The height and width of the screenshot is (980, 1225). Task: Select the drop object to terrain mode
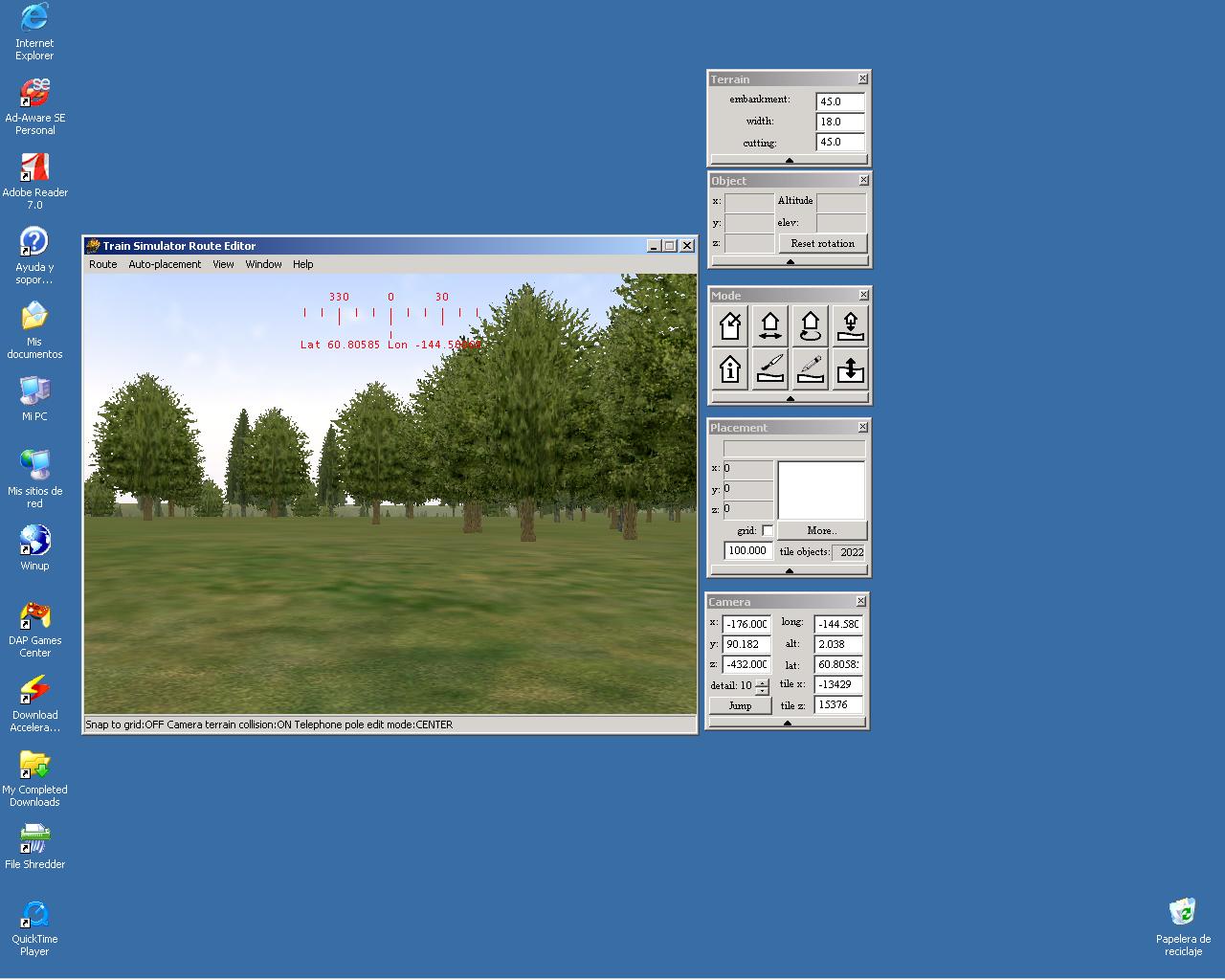pyautogui.click(x=850, y=326)
